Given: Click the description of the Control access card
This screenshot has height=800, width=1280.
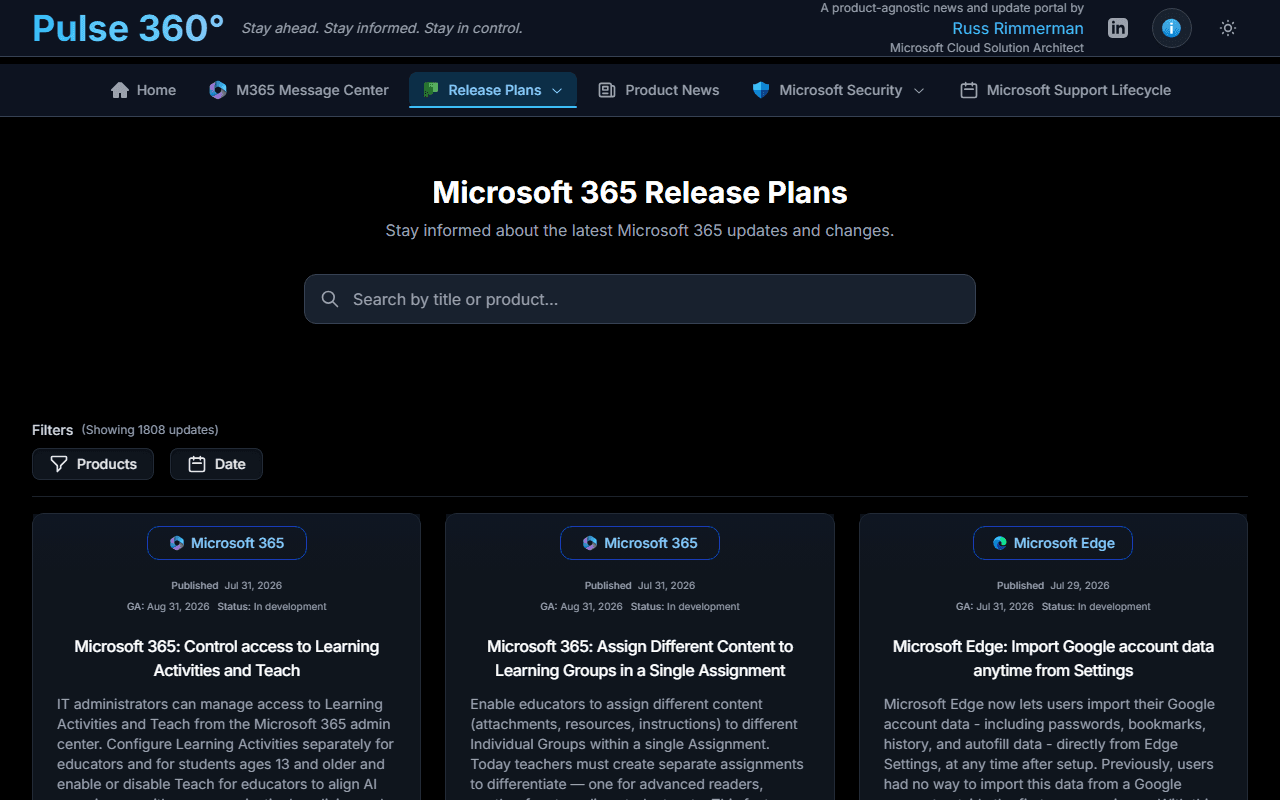Looking at the screenshot, I should [227, 747].
